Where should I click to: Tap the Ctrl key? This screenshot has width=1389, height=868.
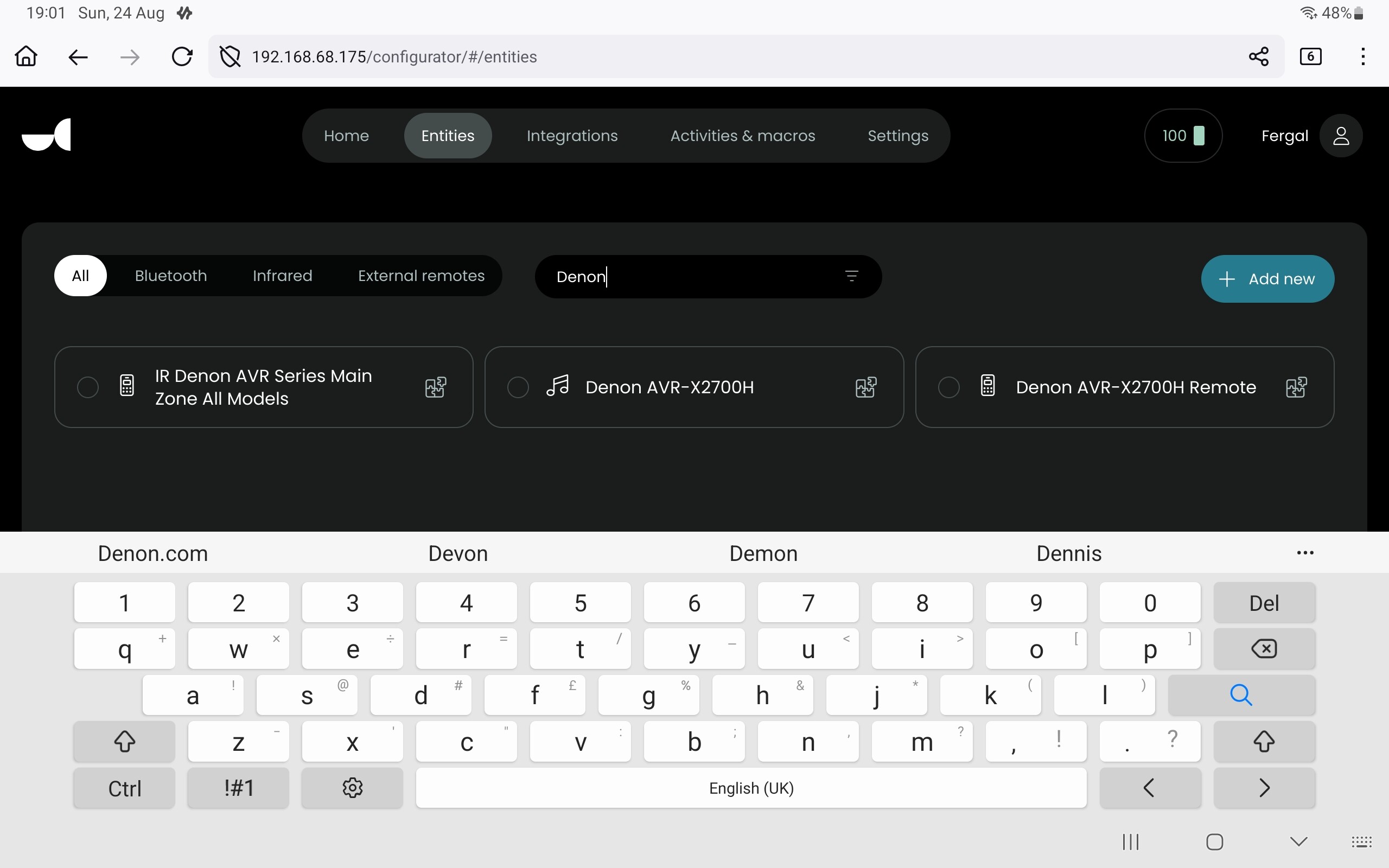125,788
